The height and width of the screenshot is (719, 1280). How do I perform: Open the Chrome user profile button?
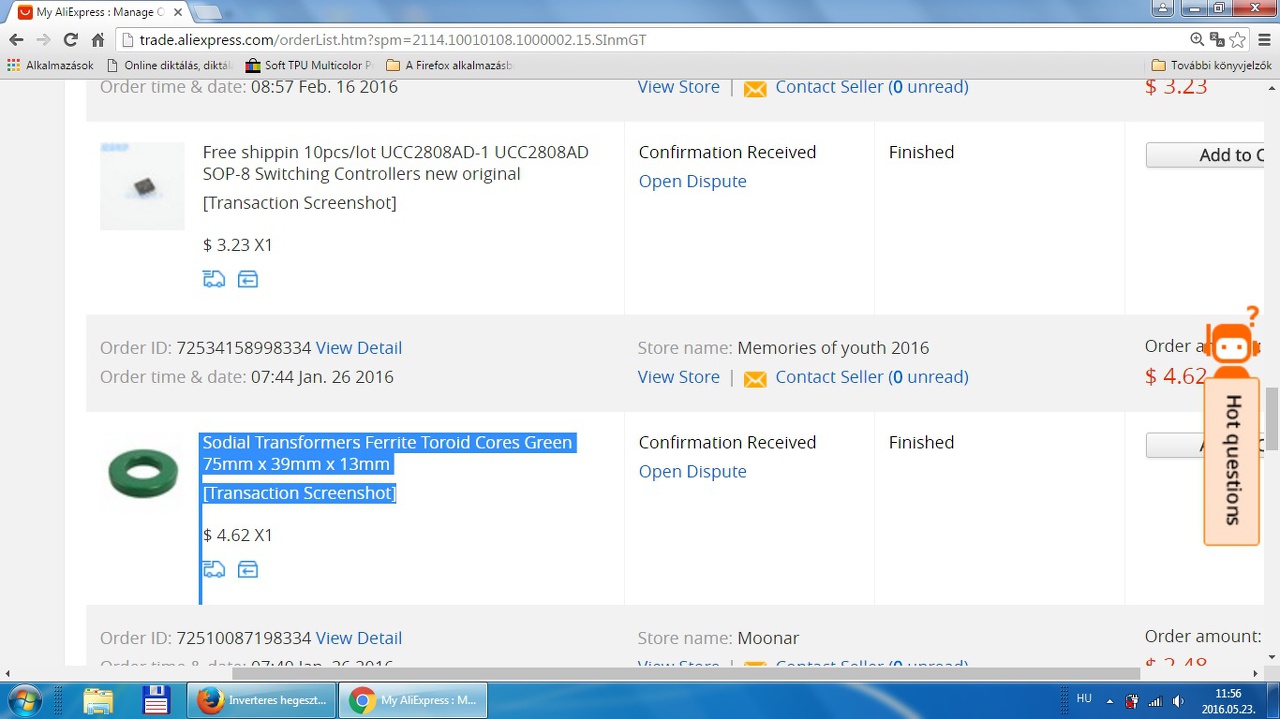click(x=1163, y=8)
